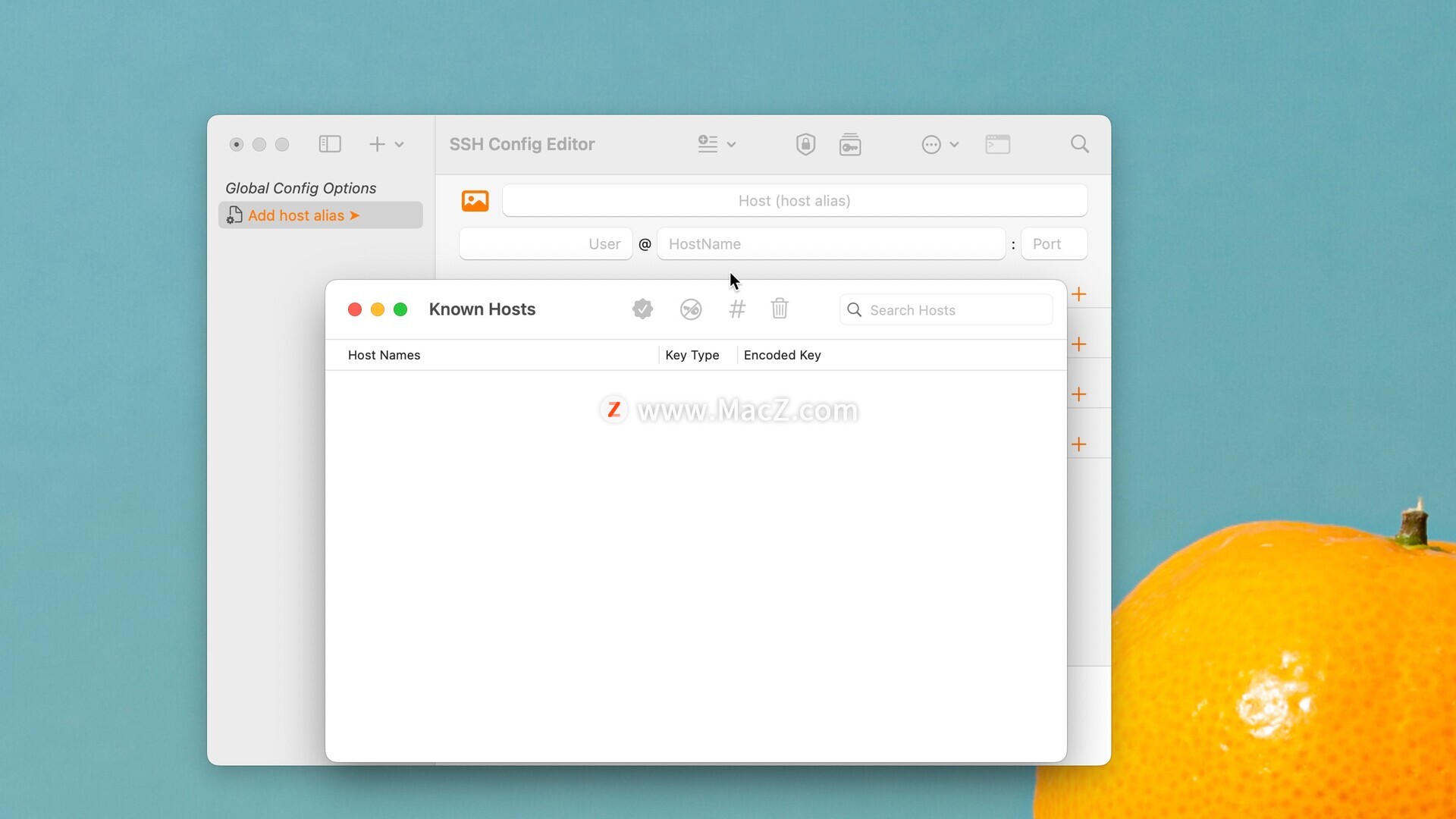Viewport: 1456px width, 819px height.
Task: Click the first orange plus button at right
Action: [1079, 294]
